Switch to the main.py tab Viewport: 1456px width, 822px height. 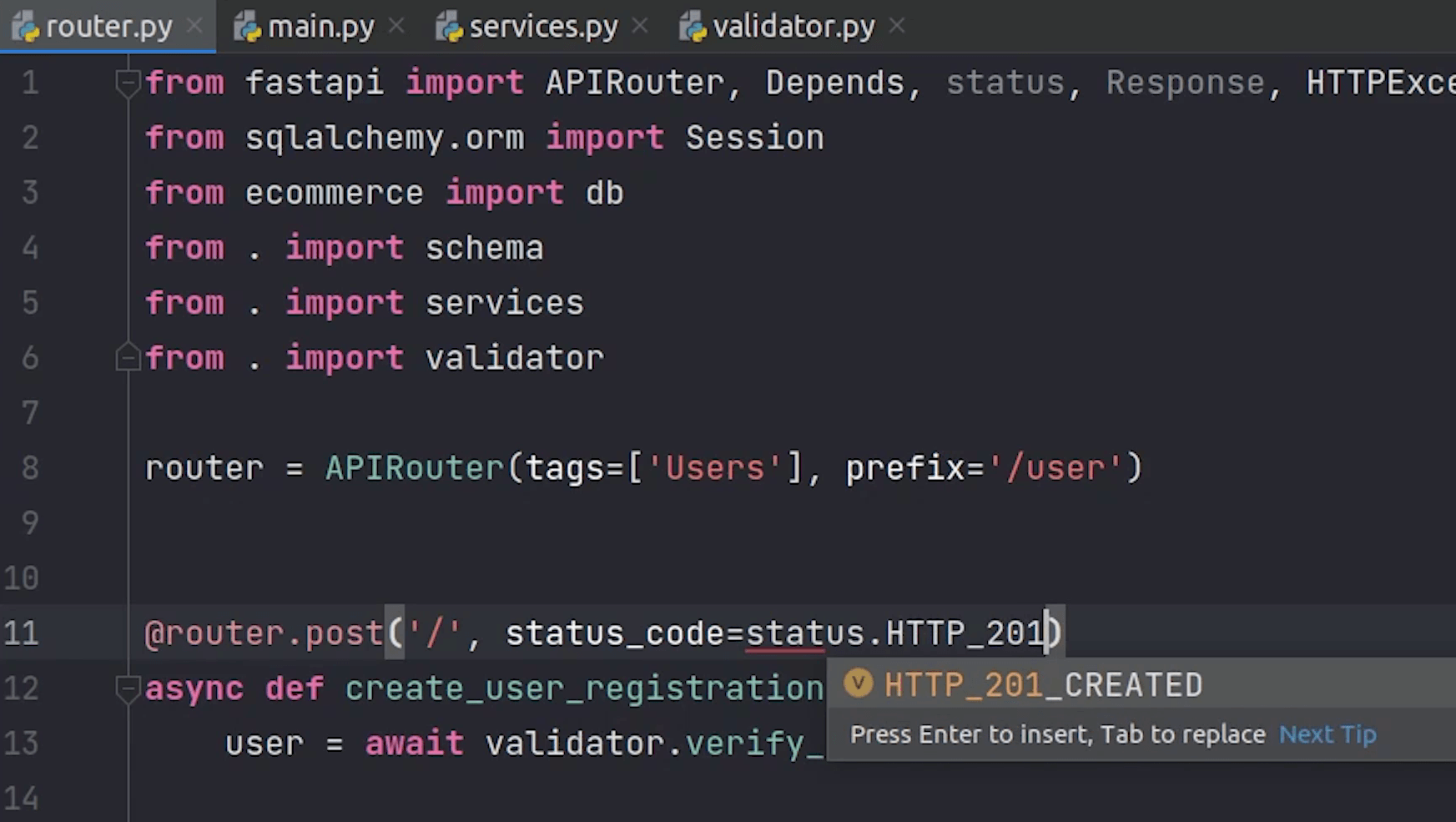point(320,28)
